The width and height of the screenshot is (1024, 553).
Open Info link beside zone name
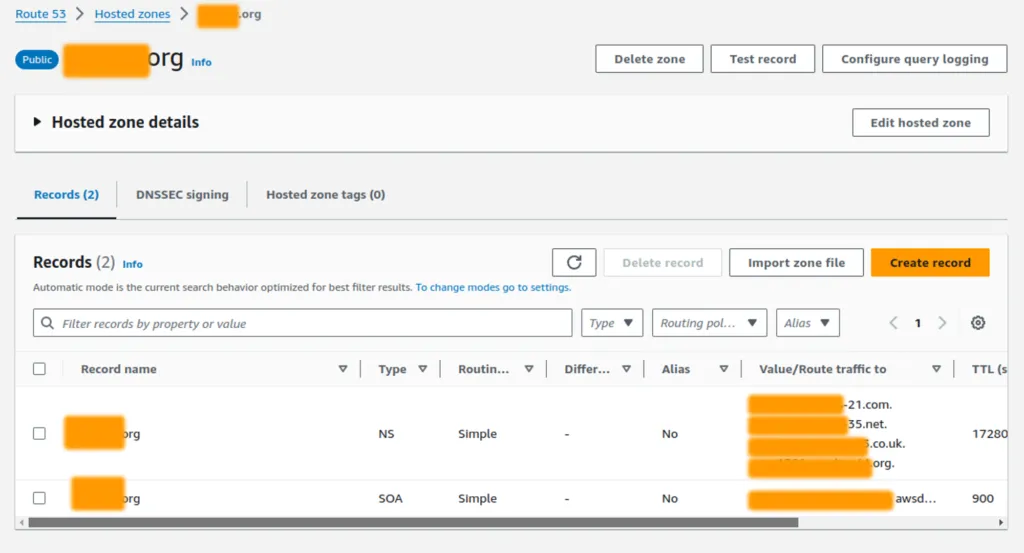click(x=201, y=62)
